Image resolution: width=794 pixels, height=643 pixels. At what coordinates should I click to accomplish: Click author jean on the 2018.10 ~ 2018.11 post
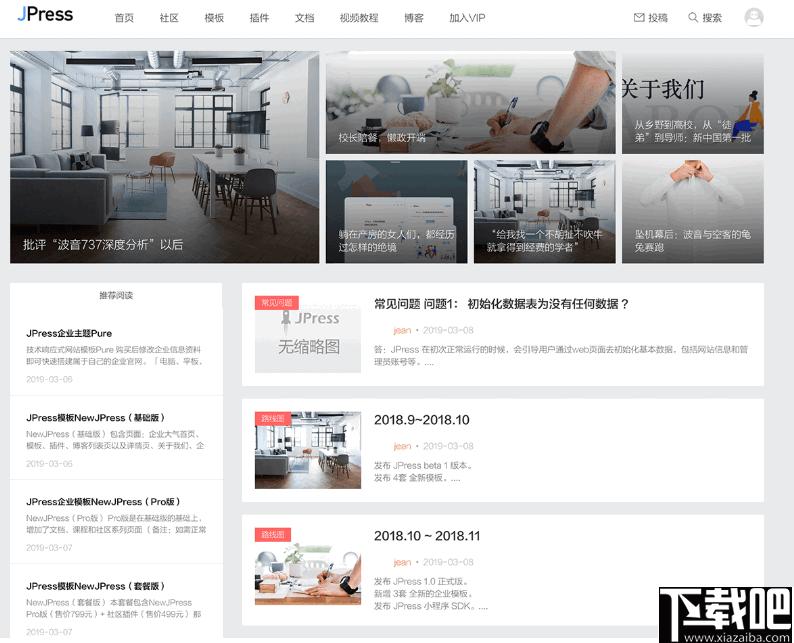(402, 562)
